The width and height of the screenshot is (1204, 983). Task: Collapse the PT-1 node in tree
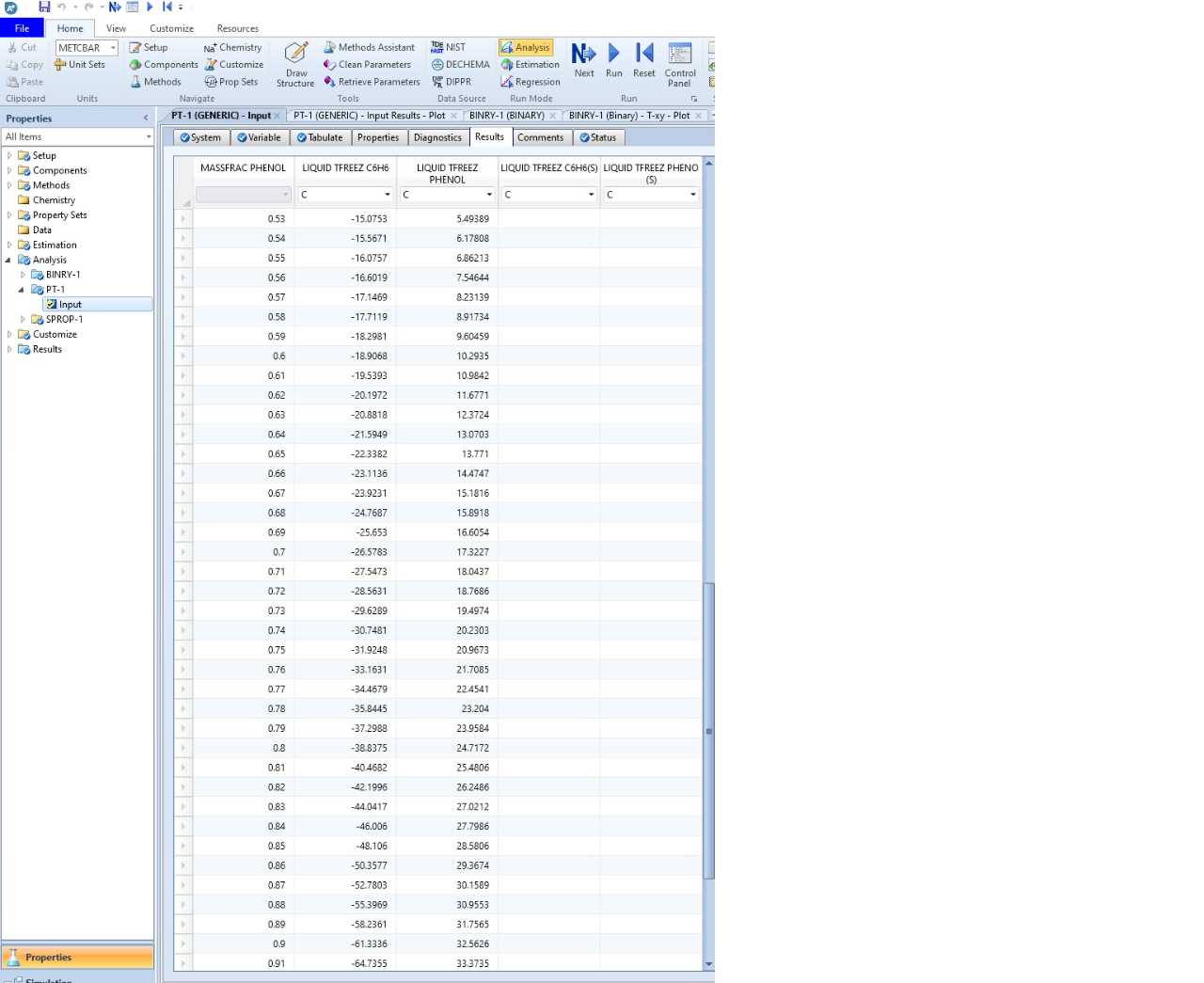22,290
